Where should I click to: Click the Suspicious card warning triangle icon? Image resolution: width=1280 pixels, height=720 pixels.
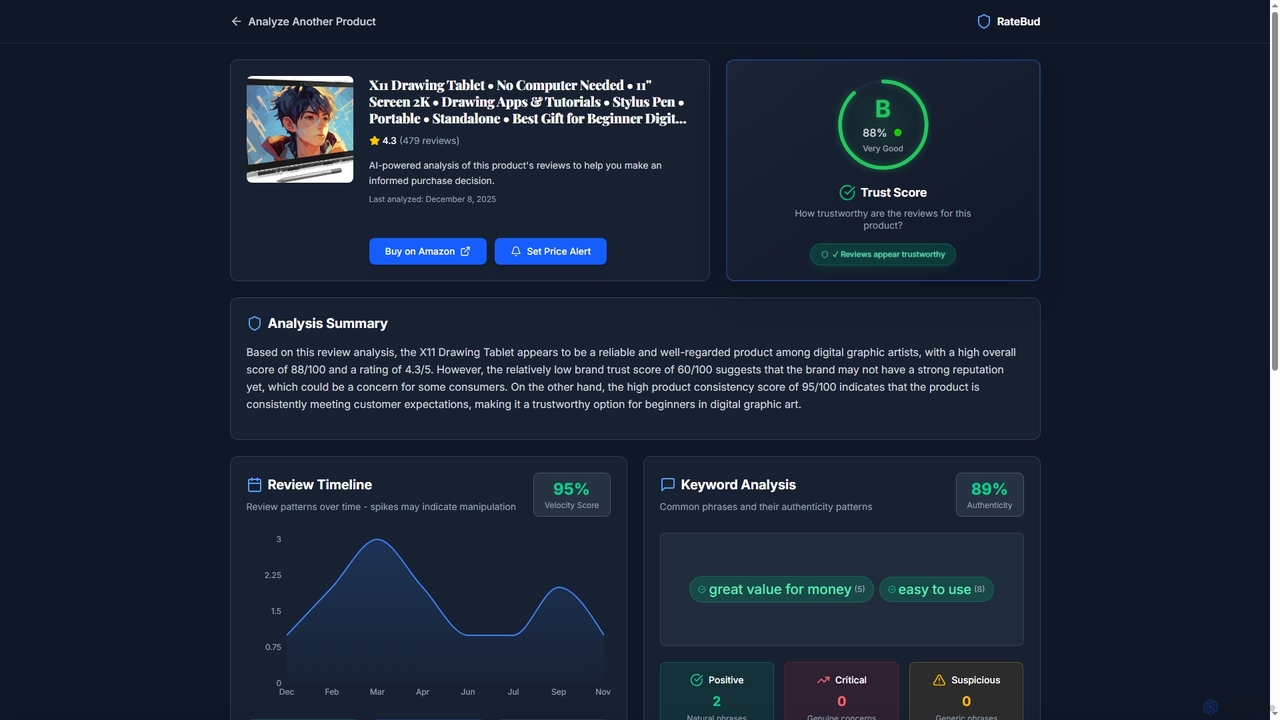(939, 680)
